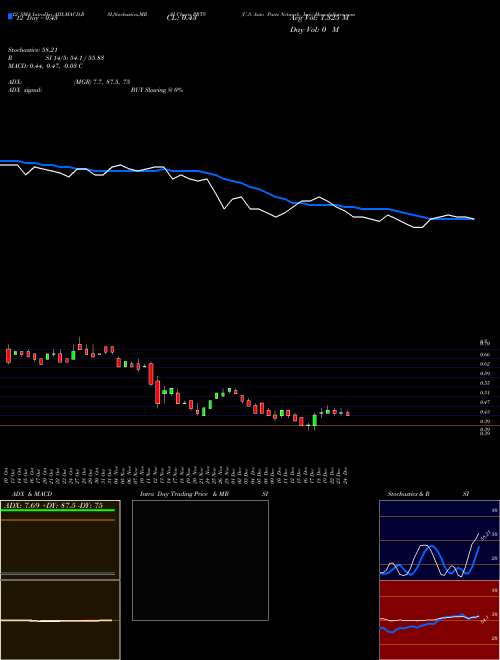Screen dimensions: 500x660
Task: Select the 'Stochastics: 58.21' header readout
Action: tap(33, 50)
